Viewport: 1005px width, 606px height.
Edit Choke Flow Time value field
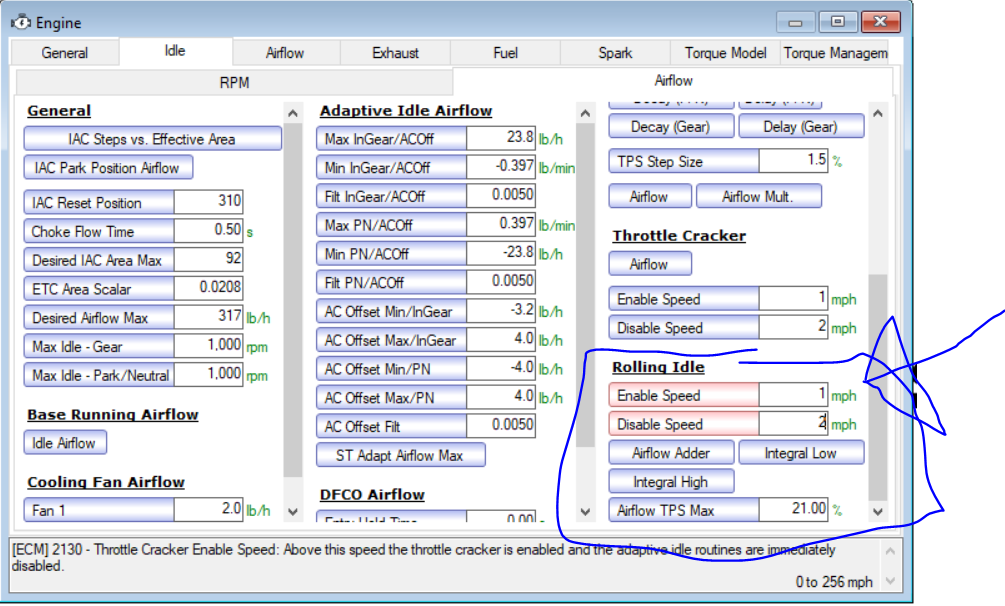[x=208, y=230]
